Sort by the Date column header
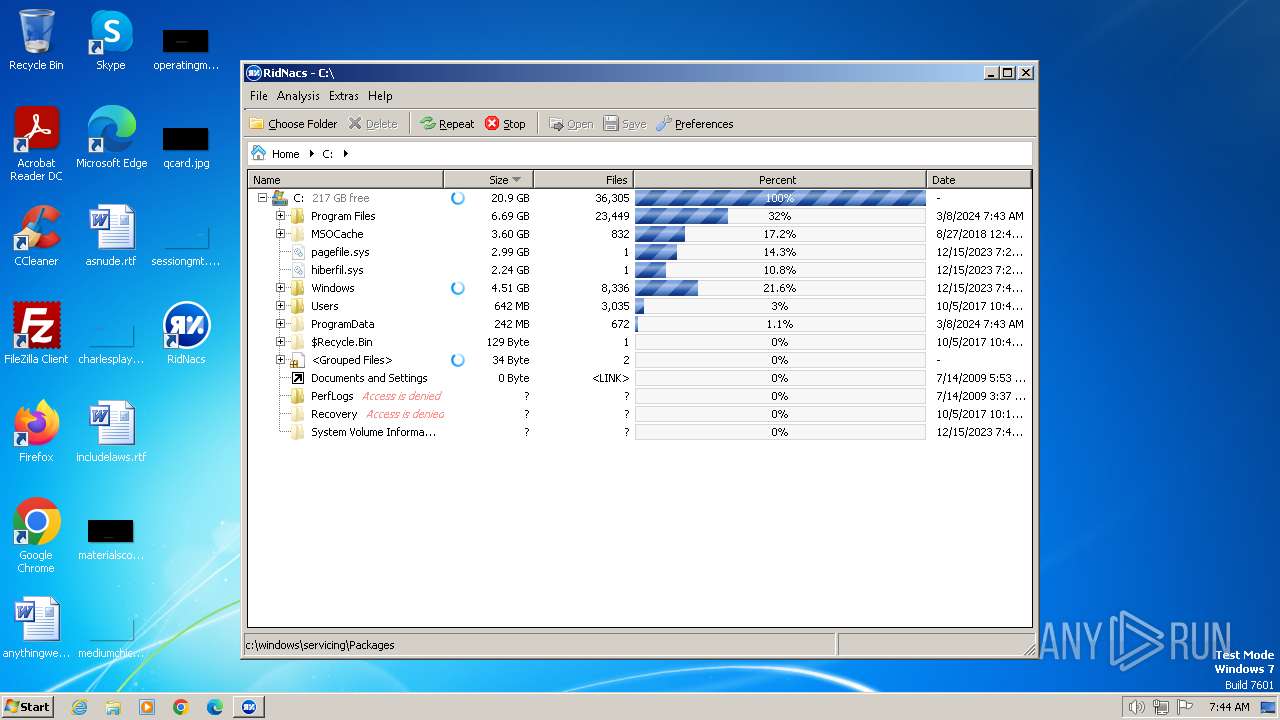Viewport: 1280px width, 720px height. tap(978, 180)
